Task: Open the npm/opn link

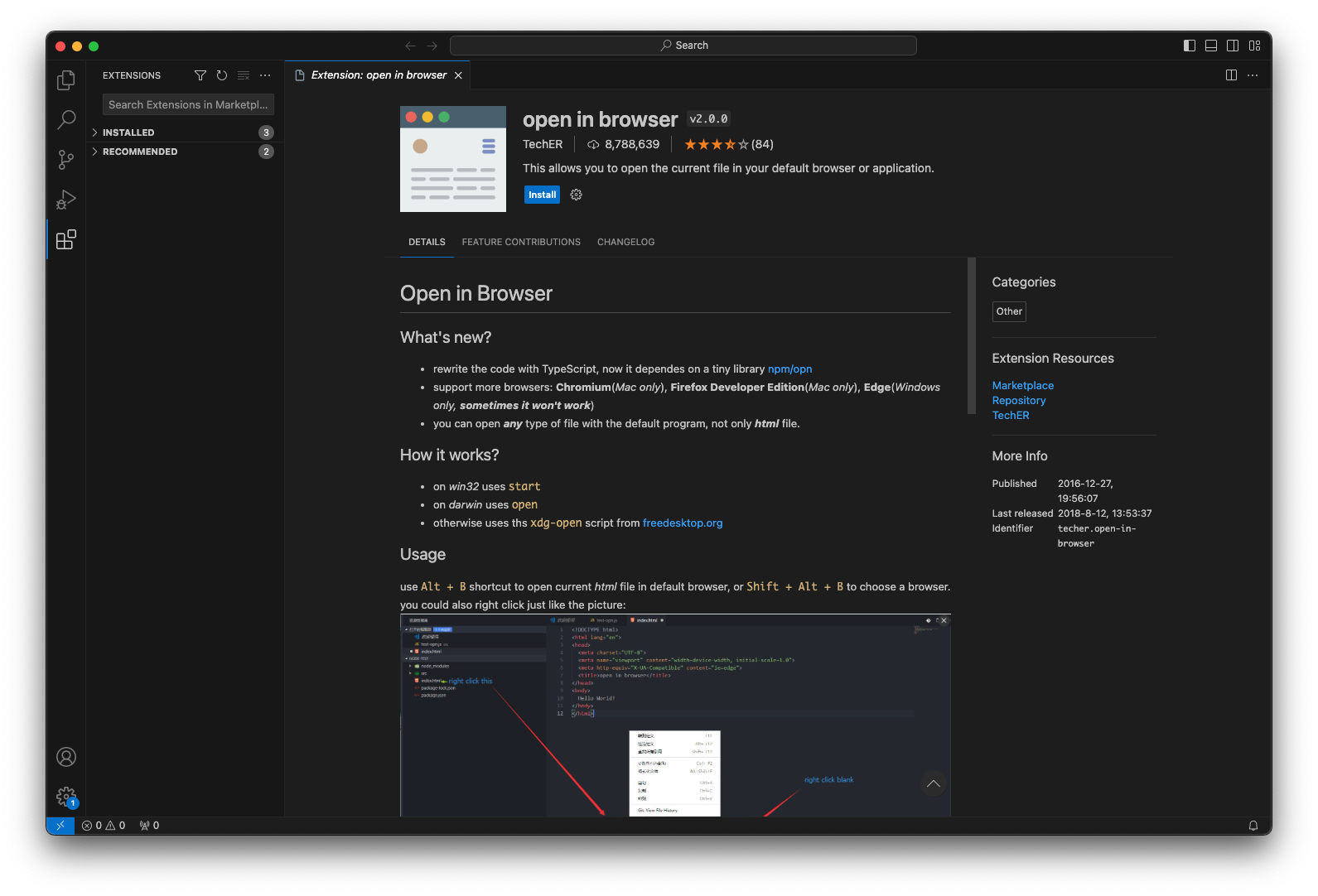Action: point(789,369)
